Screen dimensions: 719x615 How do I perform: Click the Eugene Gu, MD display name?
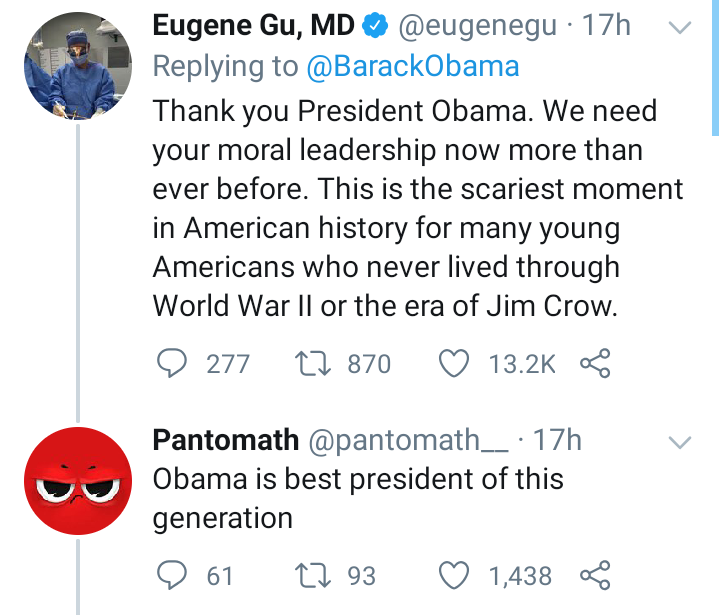[253, 27]
